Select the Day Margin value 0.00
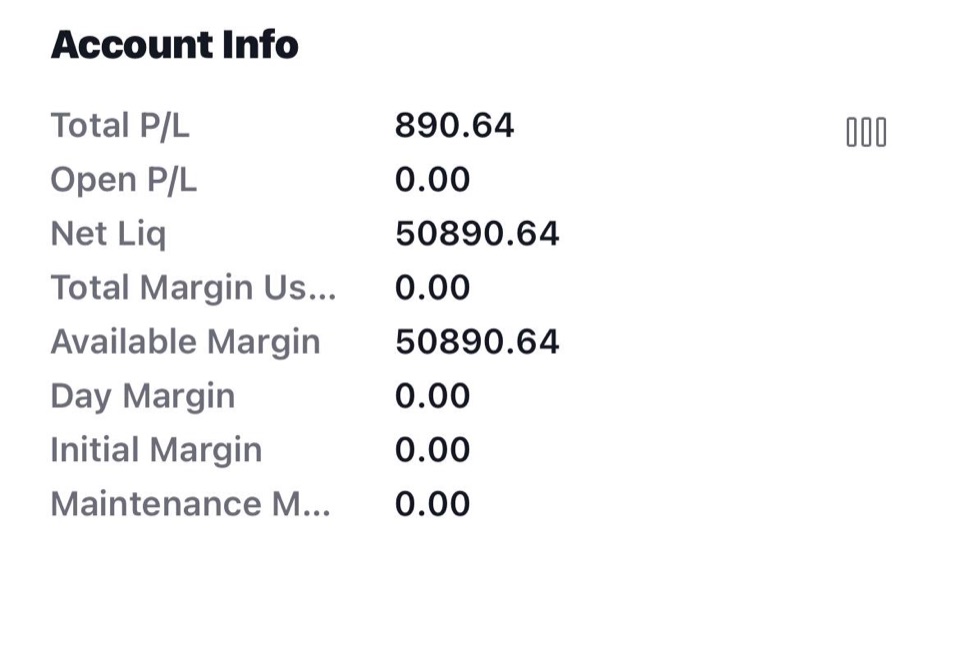Image resolution: width=960 pixels, height=655 pixels. (432, 395)
